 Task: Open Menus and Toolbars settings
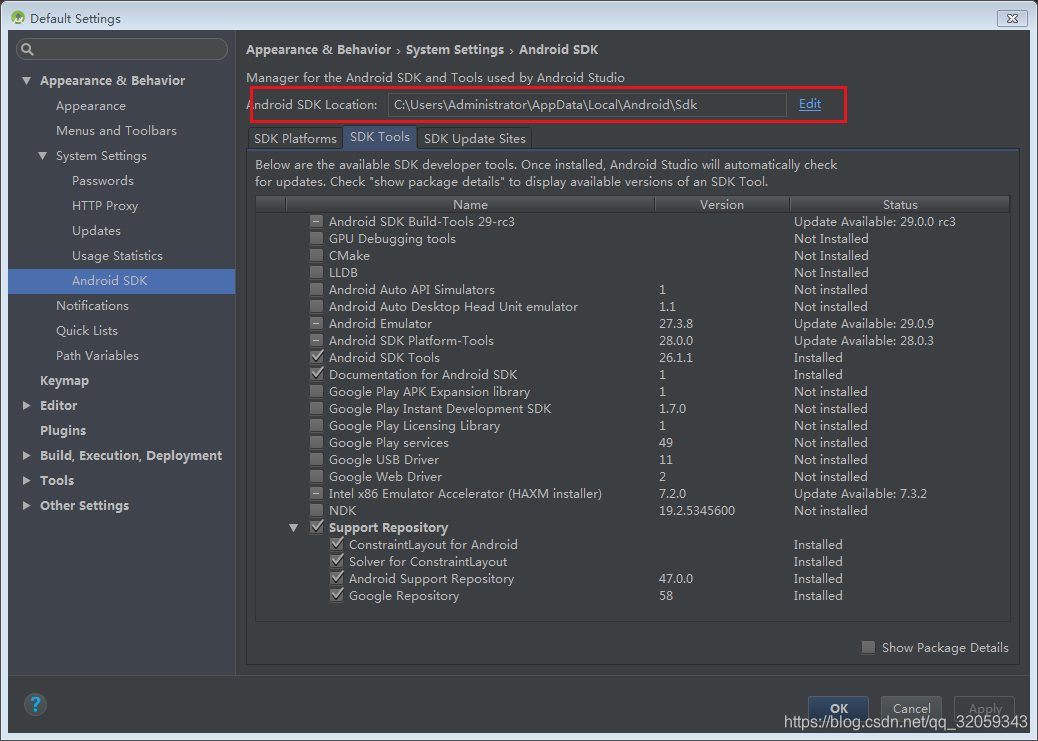click(x=117, y=130)
